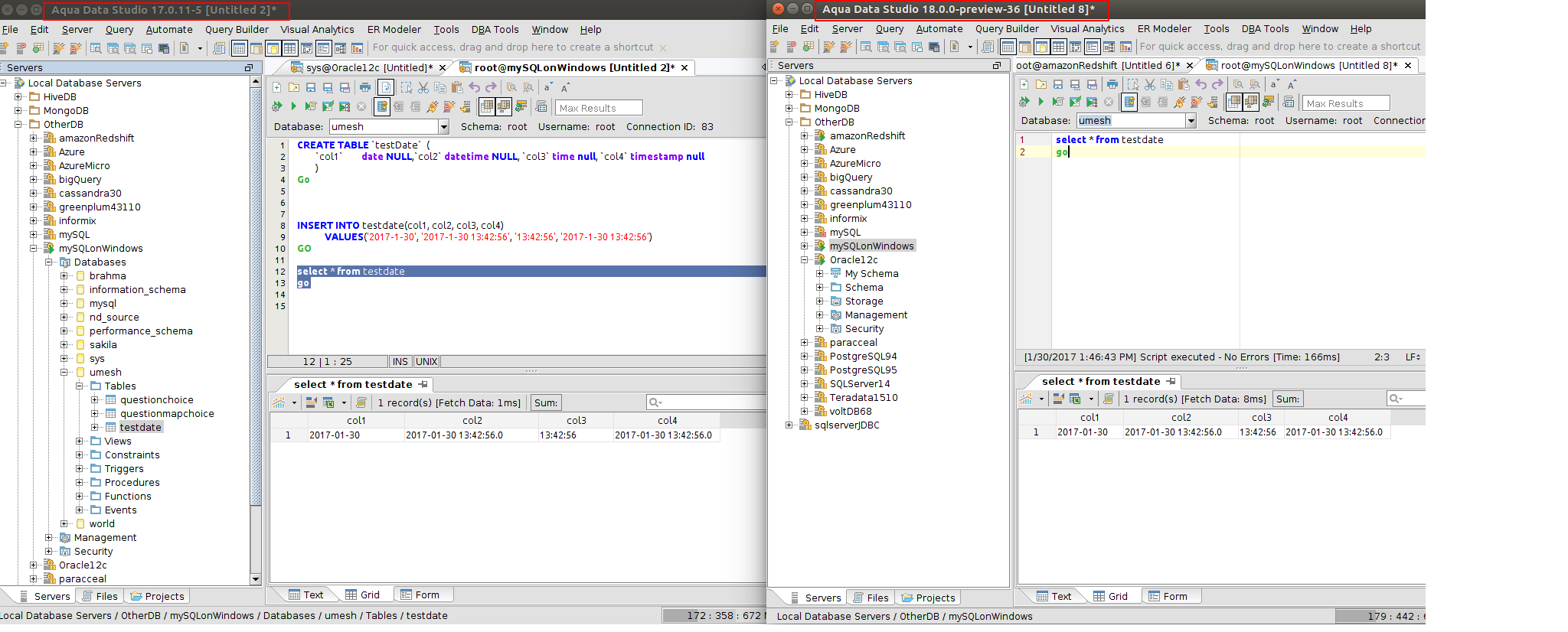Click search field in right results toolbar
This screenshot has width=1568, height=632.
[1406, 399]
